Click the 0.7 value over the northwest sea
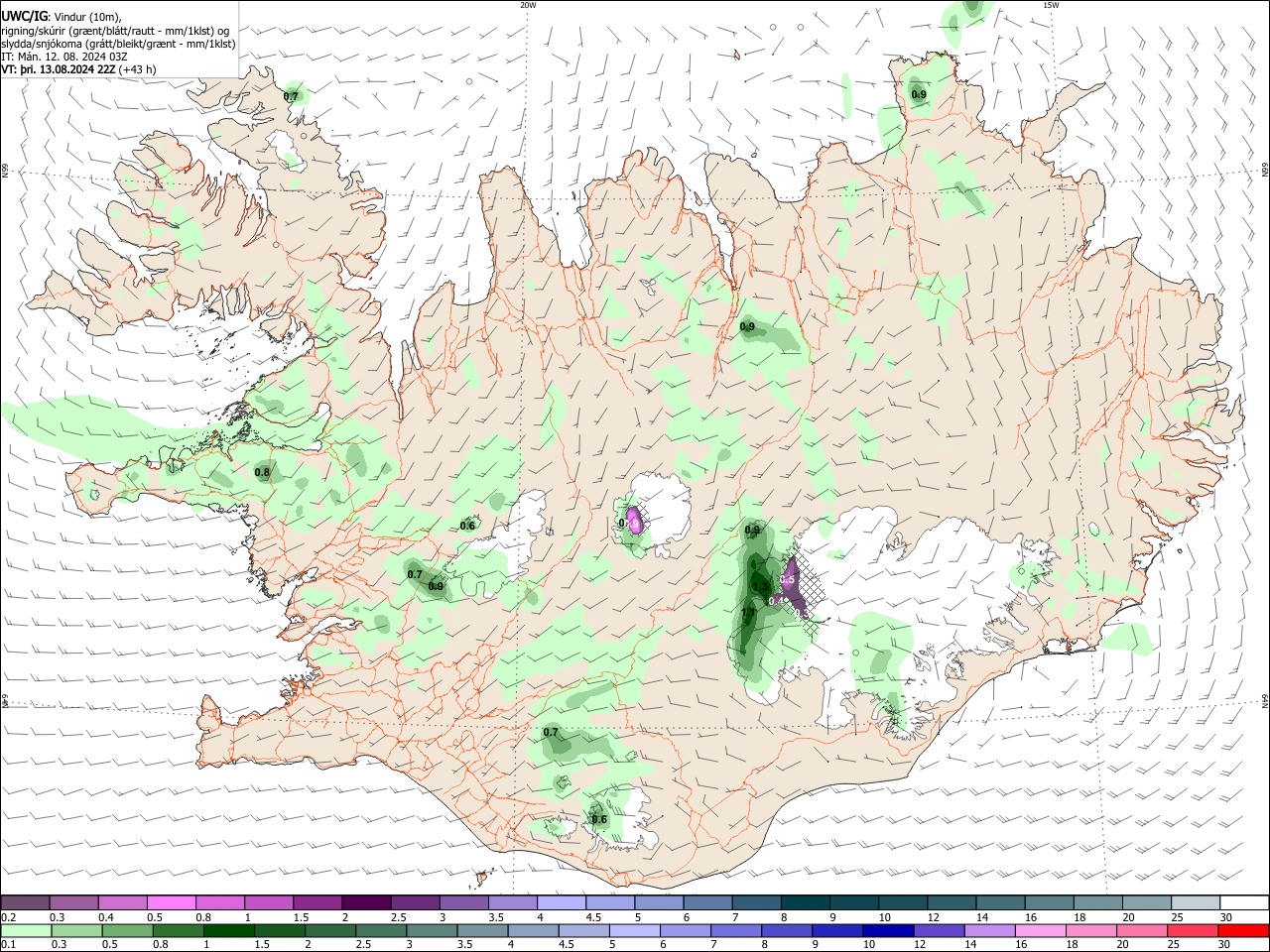The image size is (1270, 952). (291, 96)
